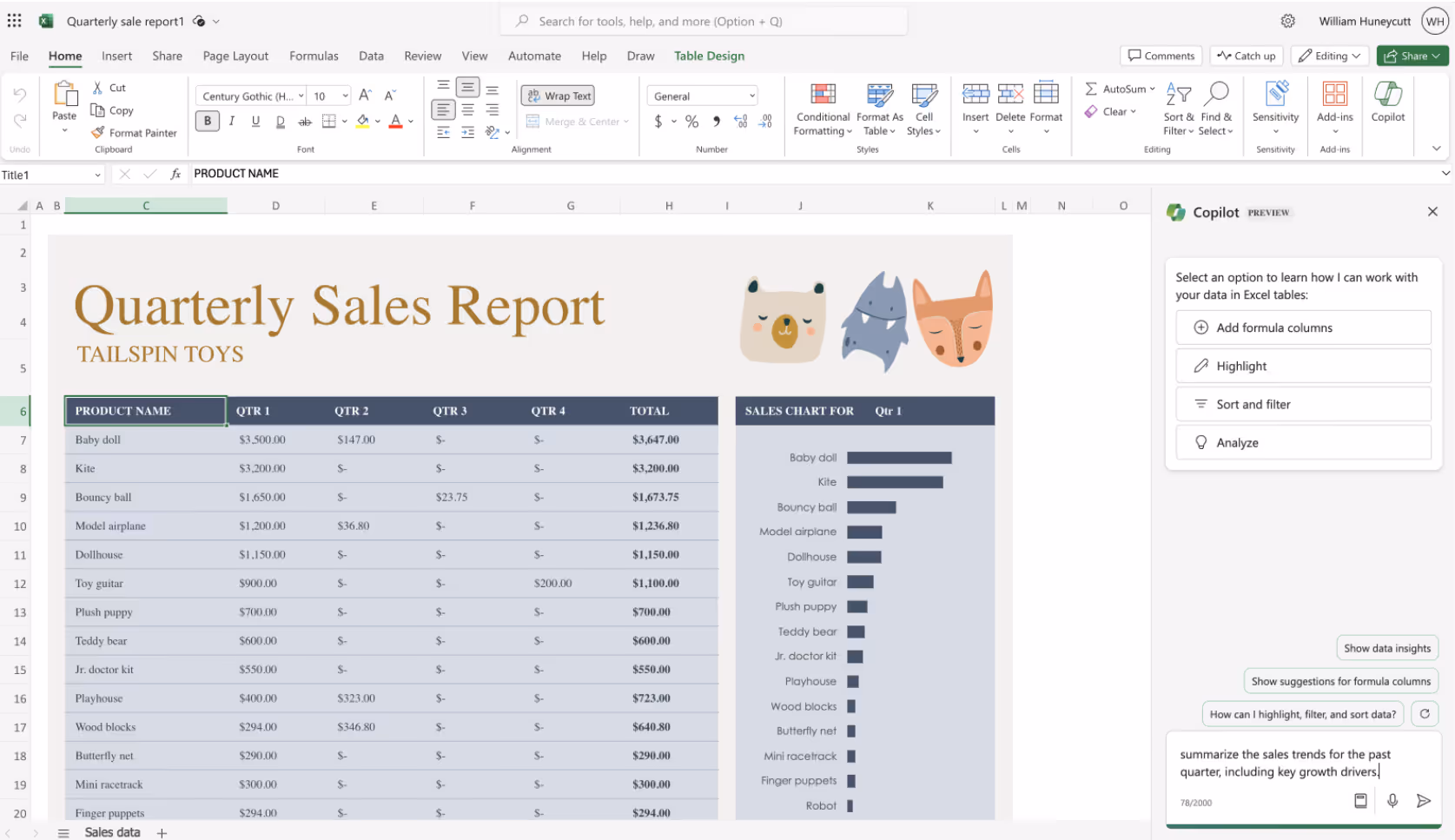Screen dimensions: 1455x840
Task: Switch to the Insert tab
Action: (116, 56)
